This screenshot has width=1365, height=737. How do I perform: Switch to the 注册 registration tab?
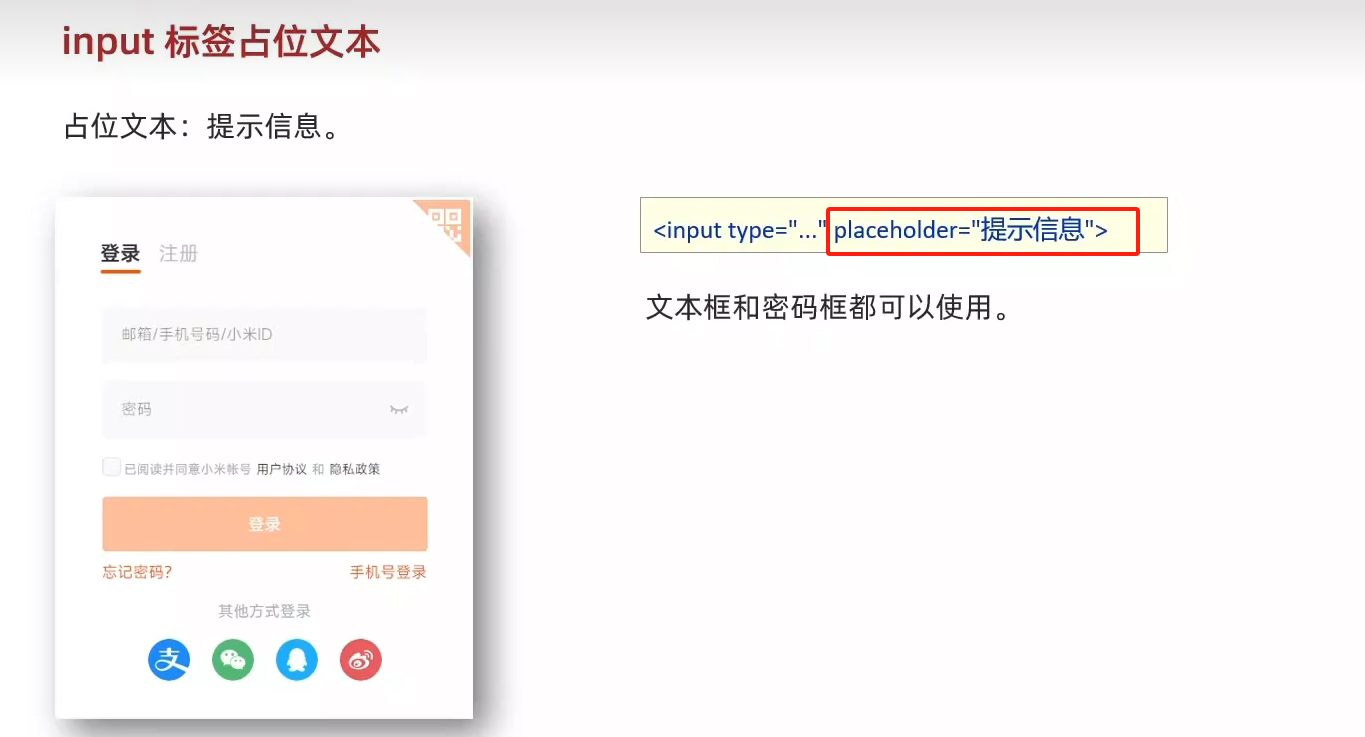(178, 254)
